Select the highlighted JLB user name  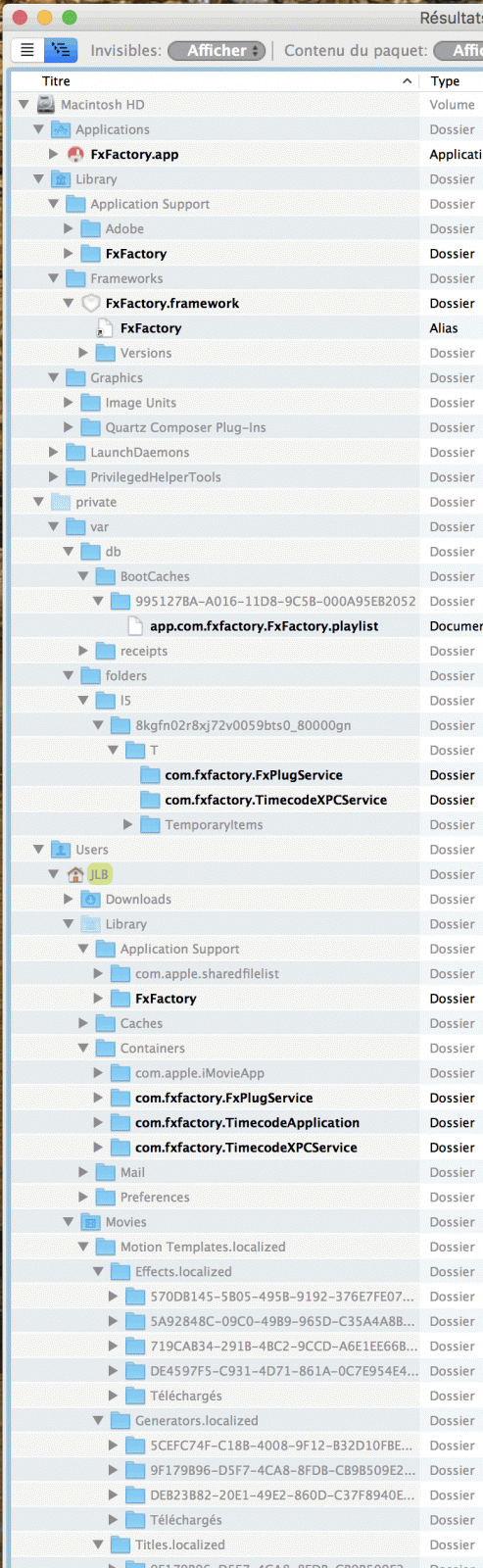point(99,874)
